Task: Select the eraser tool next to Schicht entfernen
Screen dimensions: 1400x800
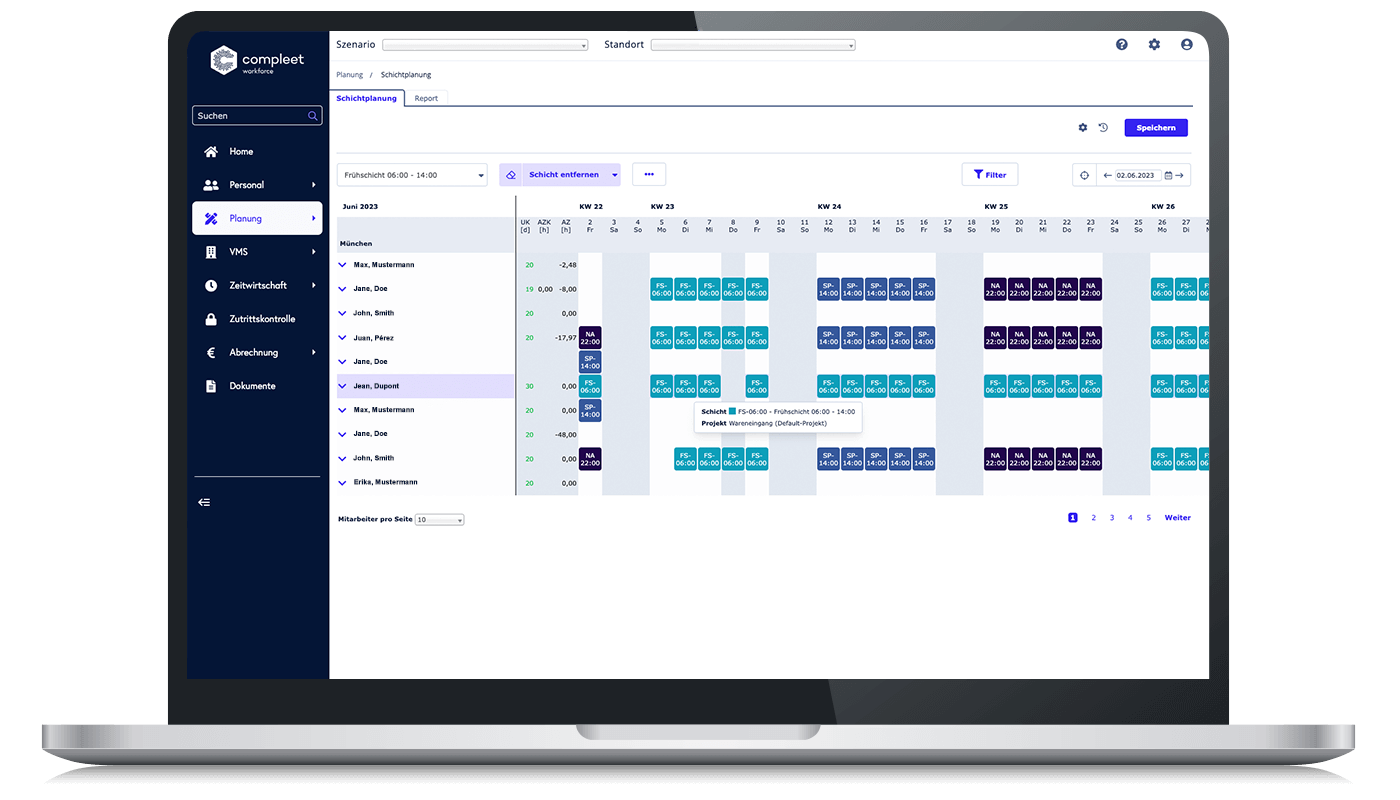Action: point(511,175)
